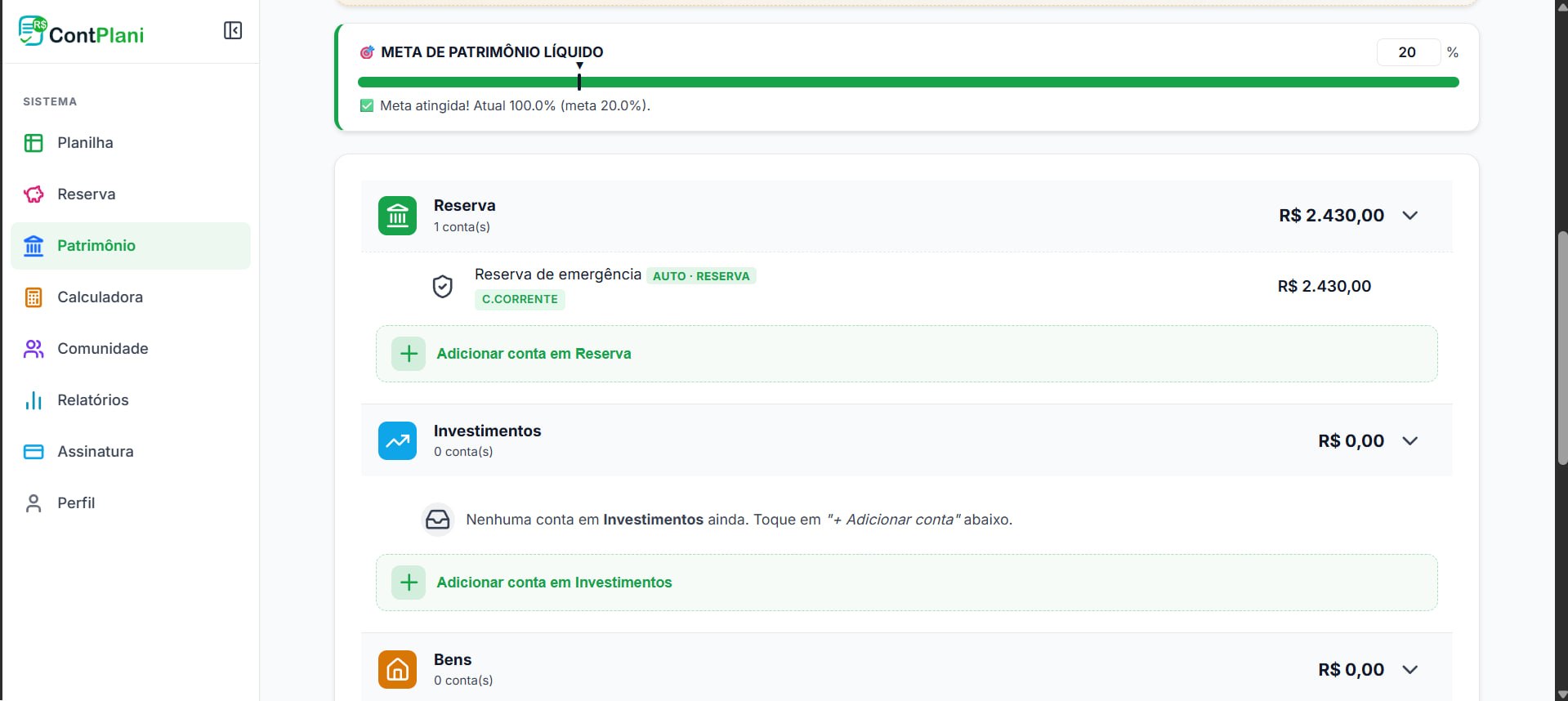Click the Meta atingida green checkmark
The image size is (1568, 701).
click(367, 105)
